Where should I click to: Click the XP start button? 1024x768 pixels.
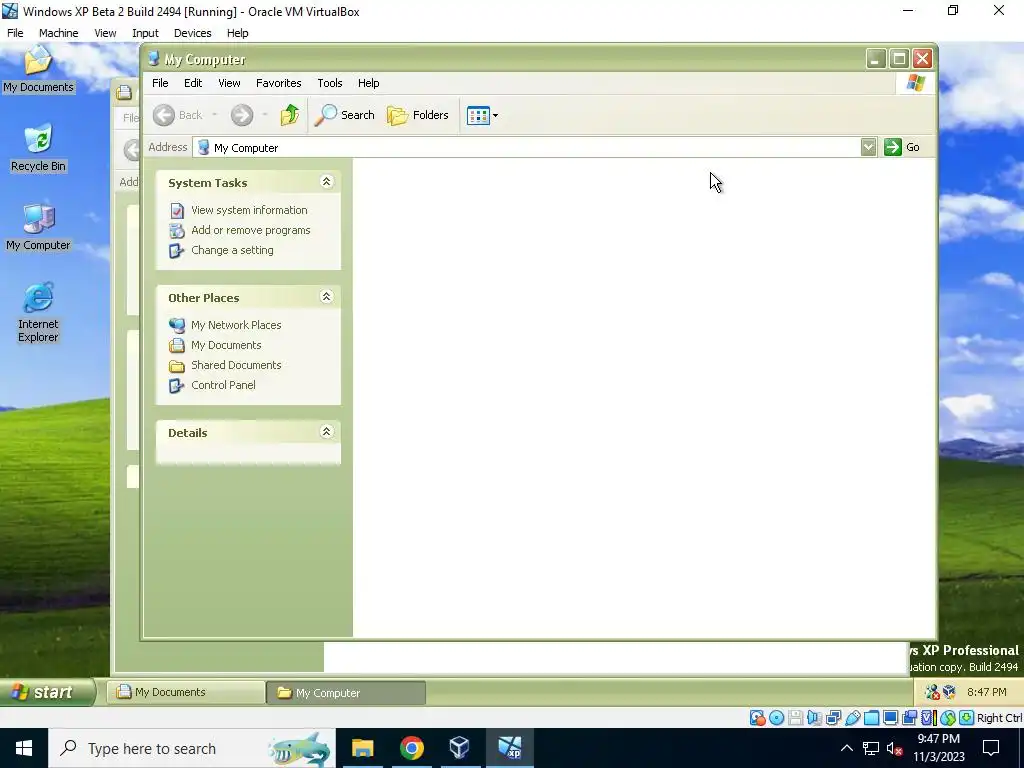pyautogui.click(x=47, y=692)
